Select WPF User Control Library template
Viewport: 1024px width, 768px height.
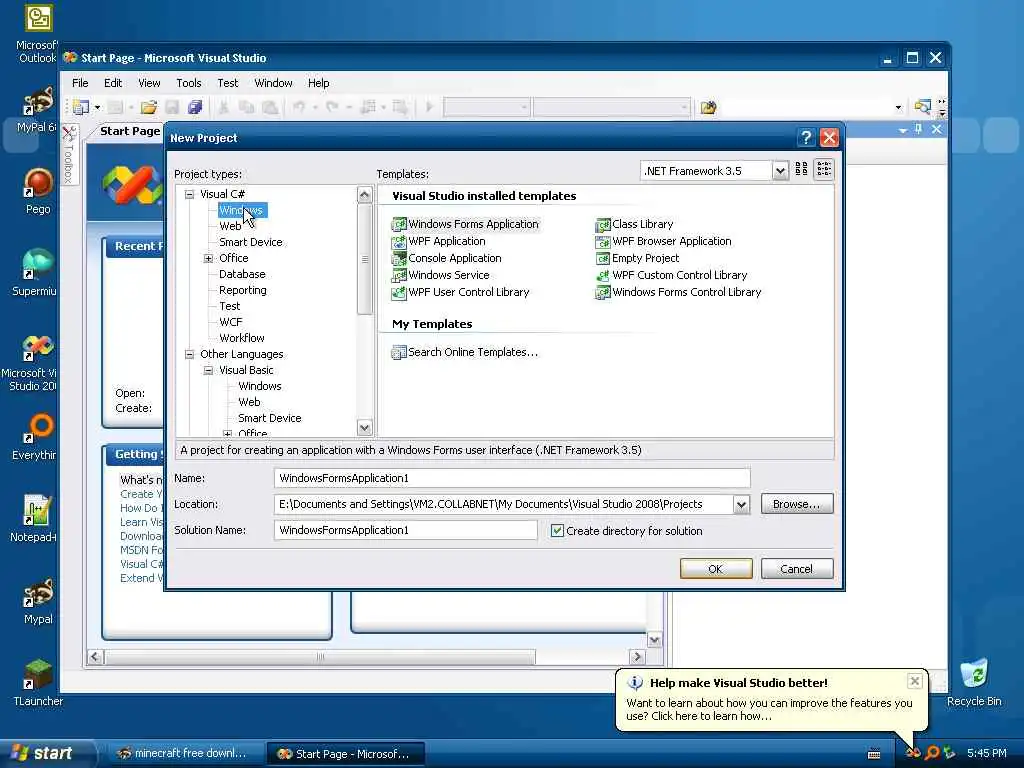click(460, 292)
